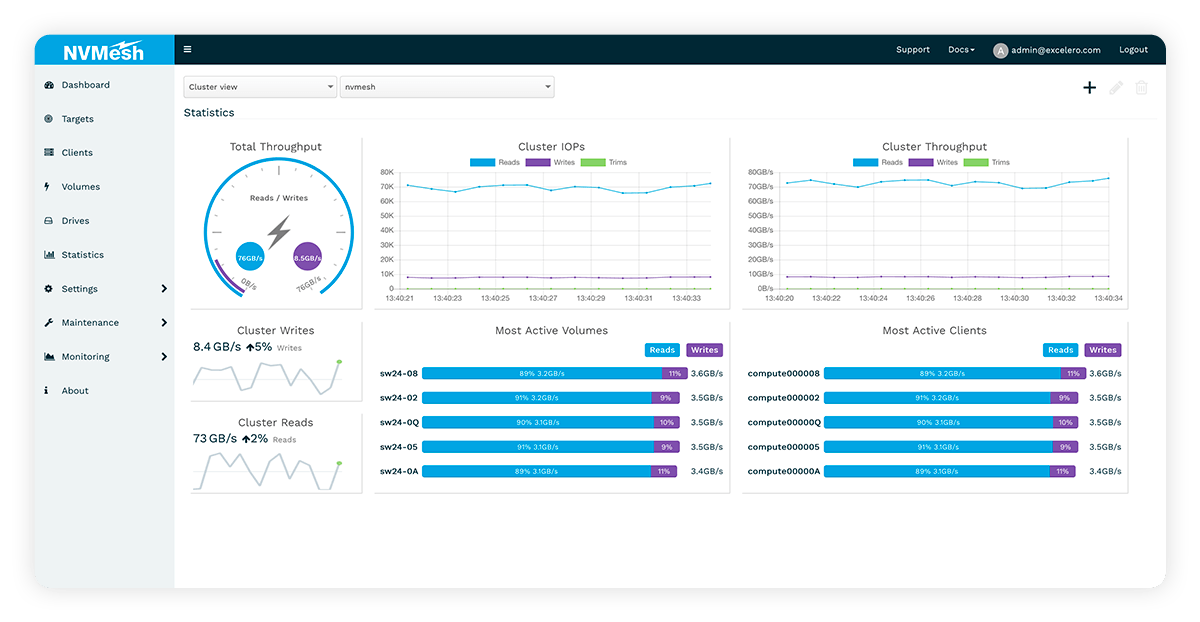Collapse the sidebar with the hamburger icon
The image size is (1200, 622).
187,48
